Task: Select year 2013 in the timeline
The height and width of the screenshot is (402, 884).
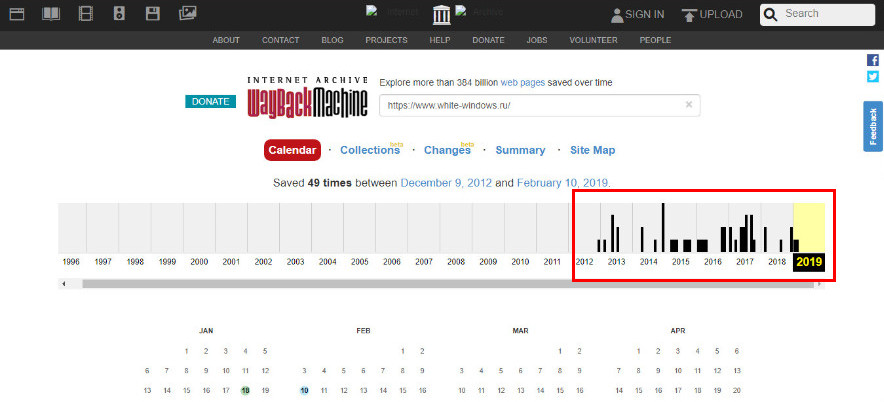Action: point(616,262)
